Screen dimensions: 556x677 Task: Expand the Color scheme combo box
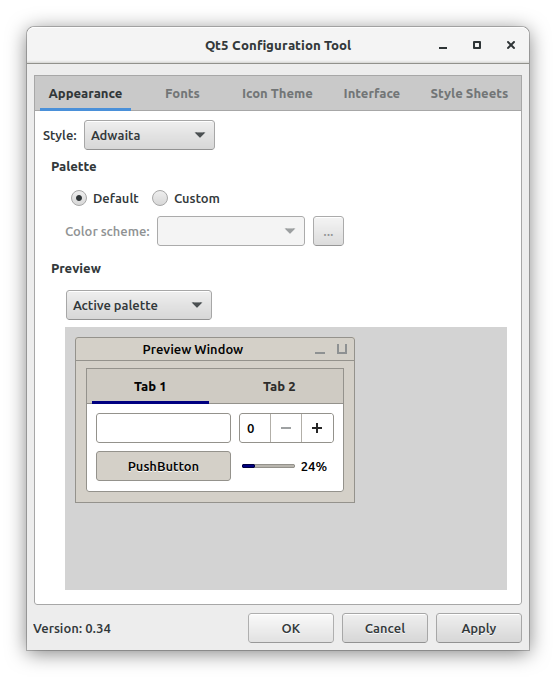231,231
